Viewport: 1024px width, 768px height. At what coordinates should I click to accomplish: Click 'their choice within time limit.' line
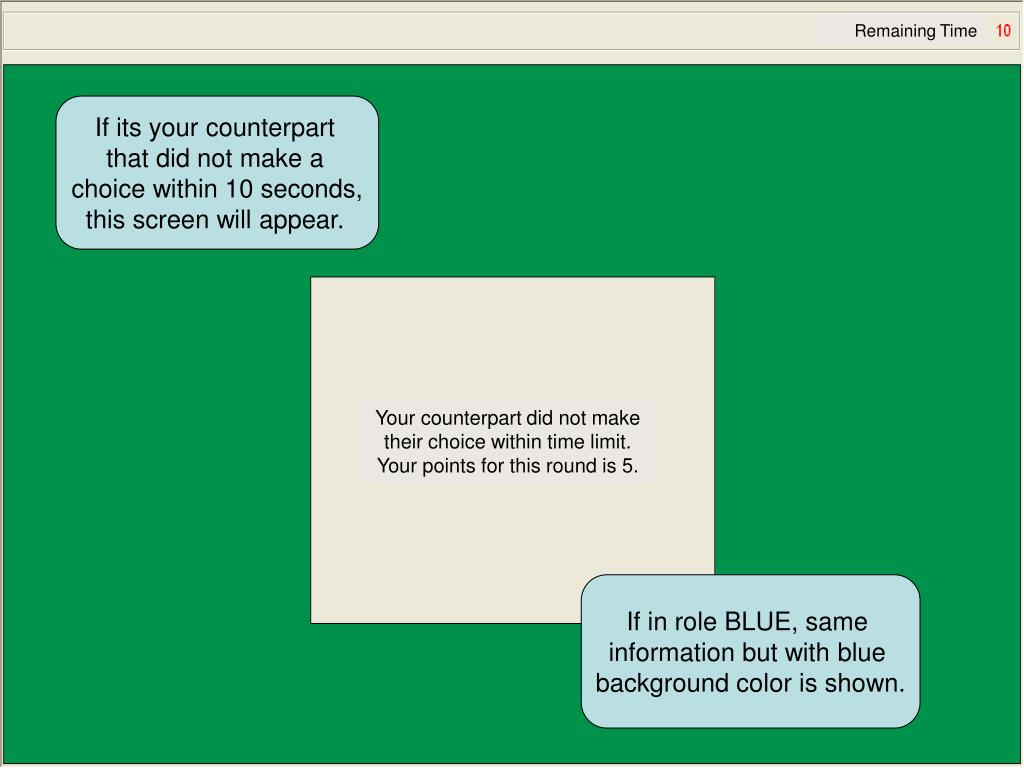(507, 442)
